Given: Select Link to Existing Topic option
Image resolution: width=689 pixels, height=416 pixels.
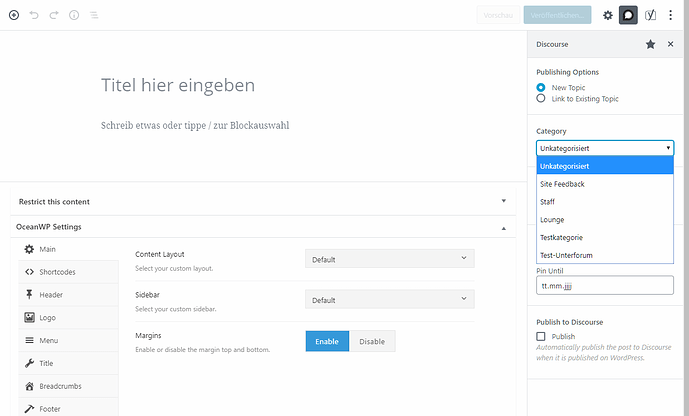Looking at the screenshot, I should click(x=541, y=98).
